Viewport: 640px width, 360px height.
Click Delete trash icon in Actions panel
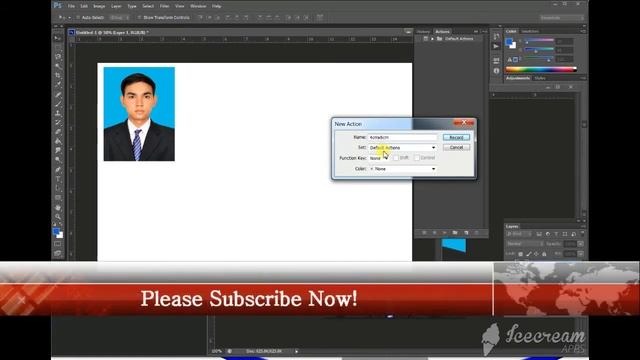476,233
